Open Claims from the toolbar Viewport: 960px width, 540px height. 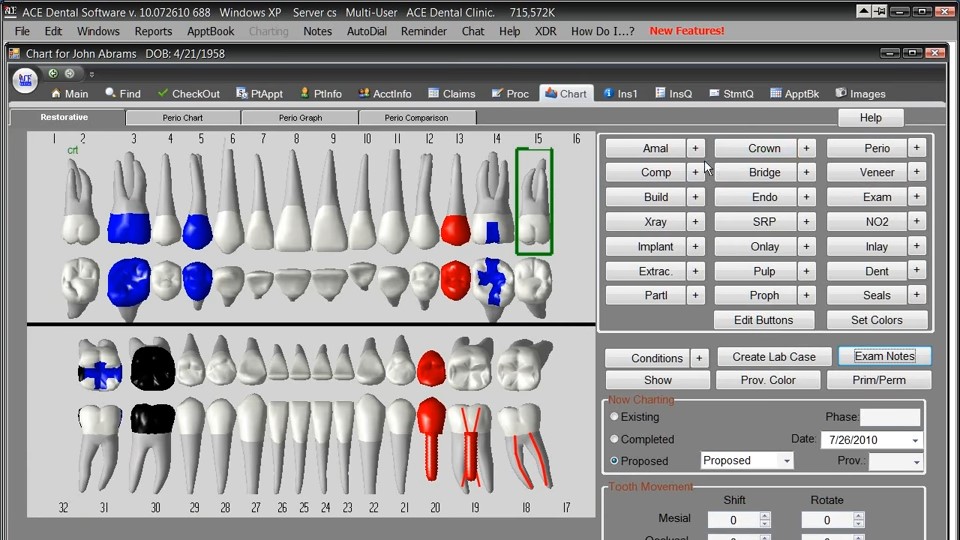[x=452, y=94]
